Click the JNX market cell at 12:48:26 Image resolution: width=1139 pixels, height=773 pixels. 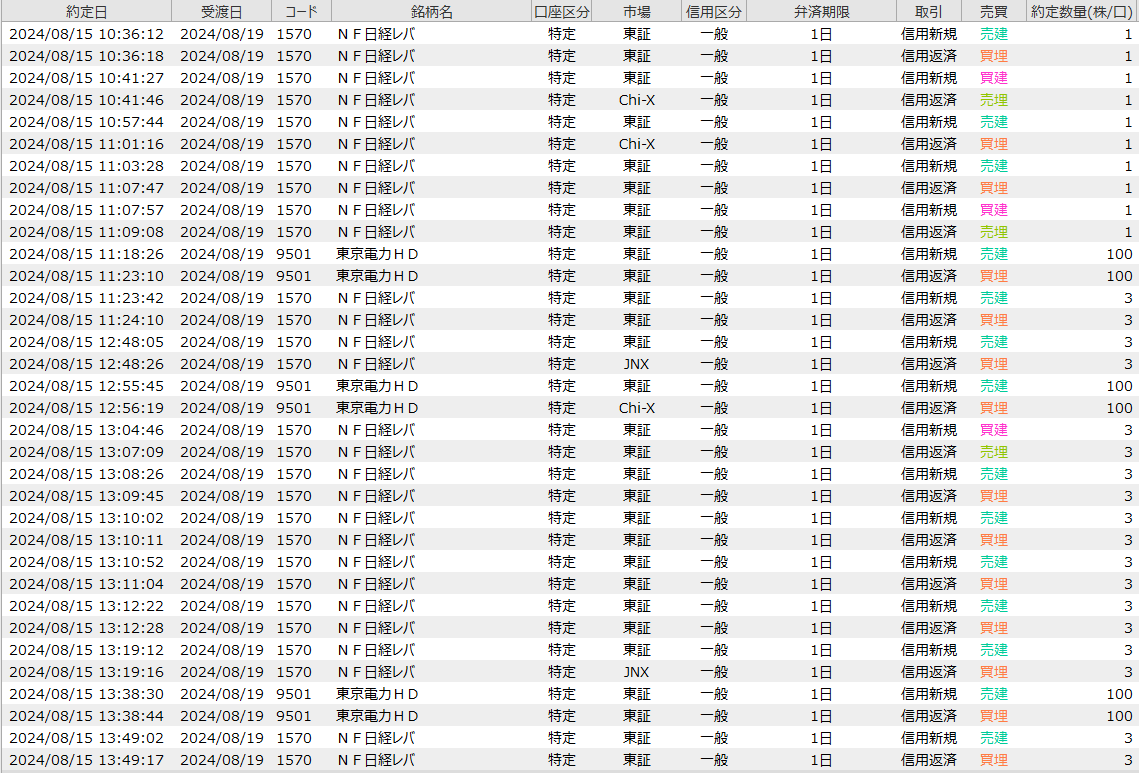(636, 364)
